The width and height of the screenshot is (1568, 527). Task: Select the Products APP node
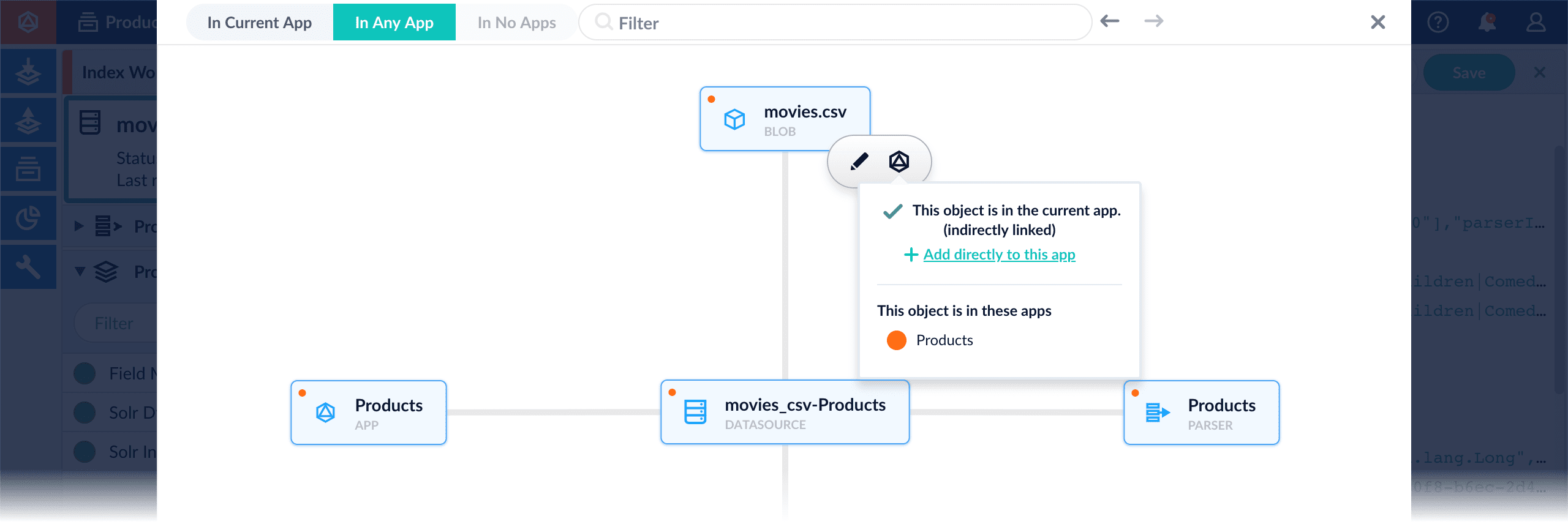tap(369, 413)
